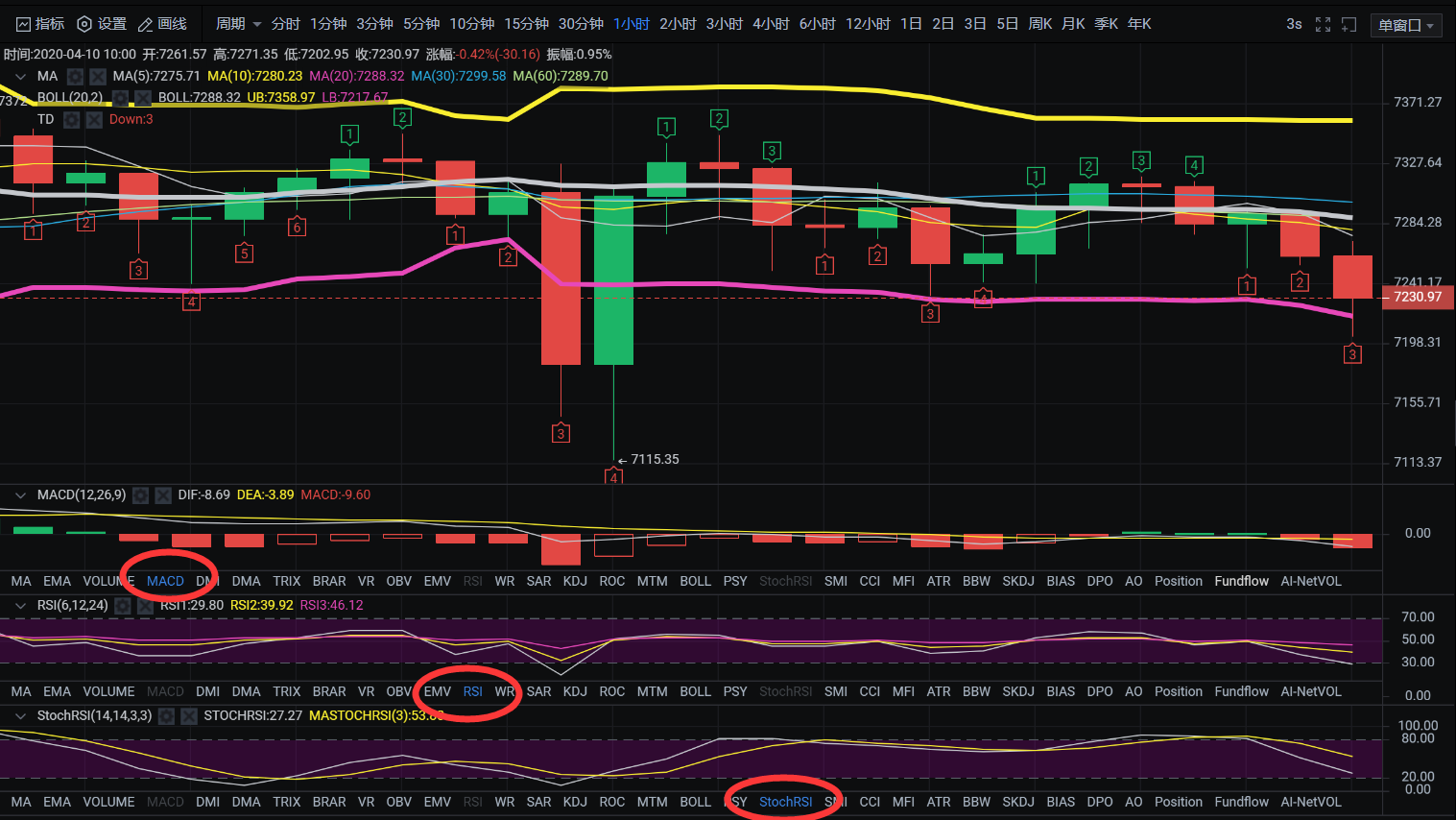Click the add-window icon beside fullscreen
Image resolution: width=1456 pixels, height=820 pixels.
(1349, 24)
